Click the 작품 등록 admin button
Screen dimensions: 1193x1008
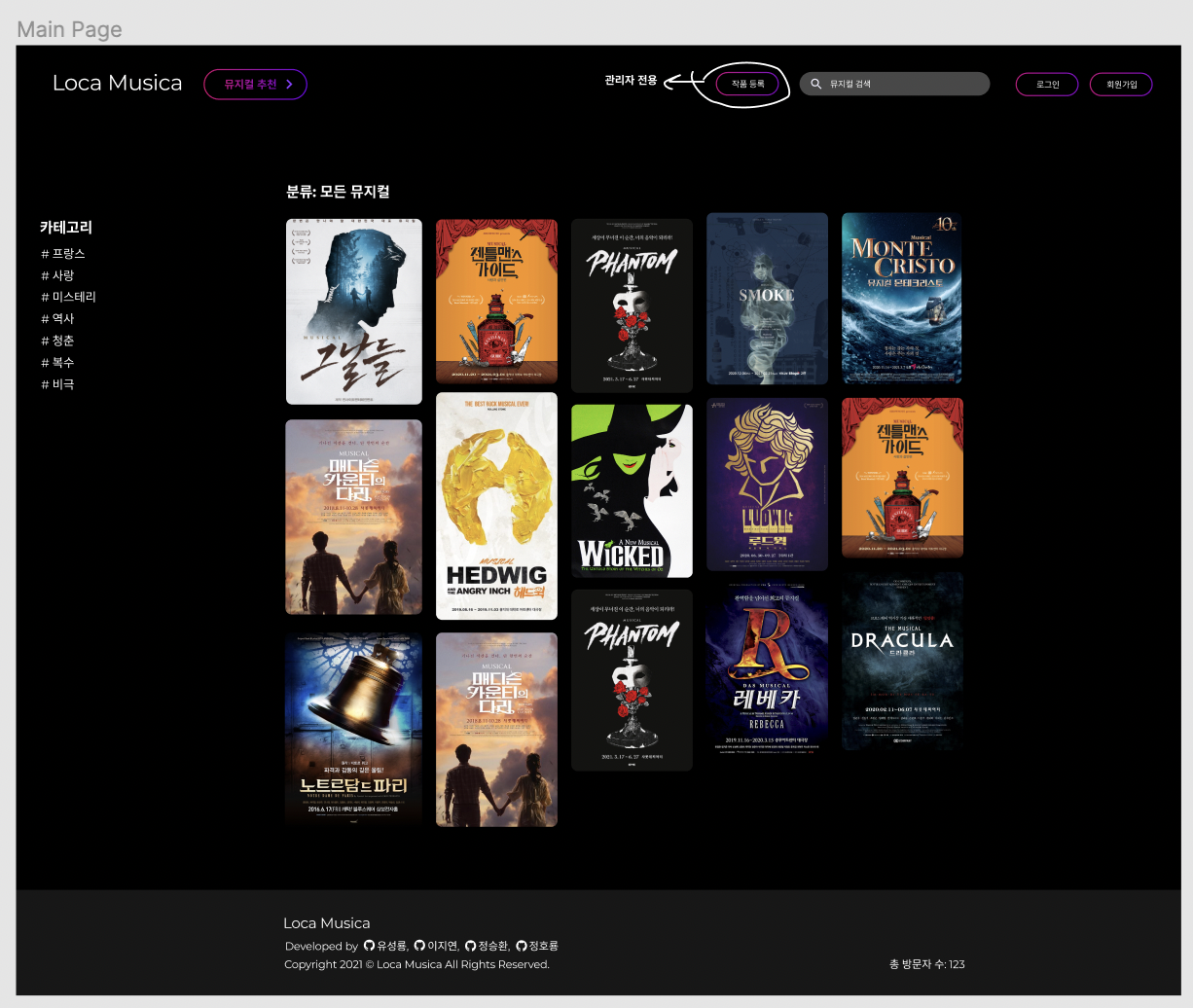pyautogui.click(x=747, y=84)
